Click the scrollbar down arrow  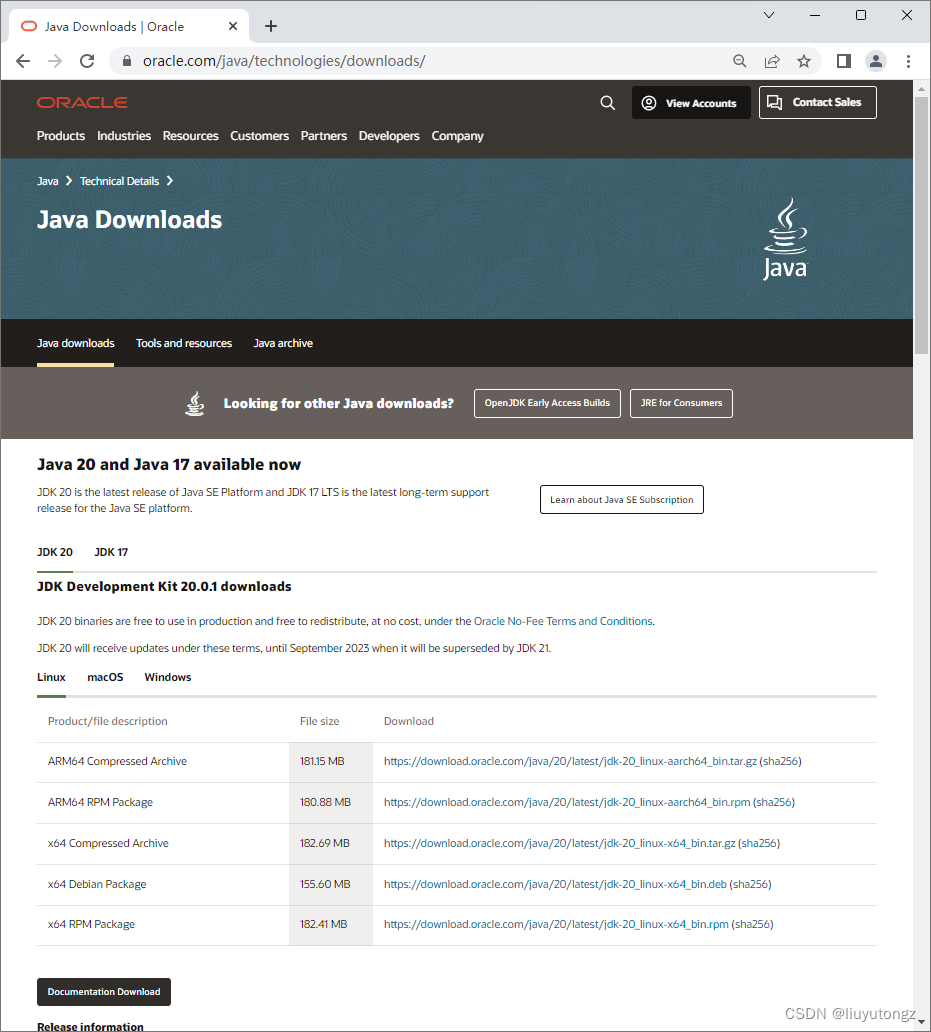point(921,1022)
